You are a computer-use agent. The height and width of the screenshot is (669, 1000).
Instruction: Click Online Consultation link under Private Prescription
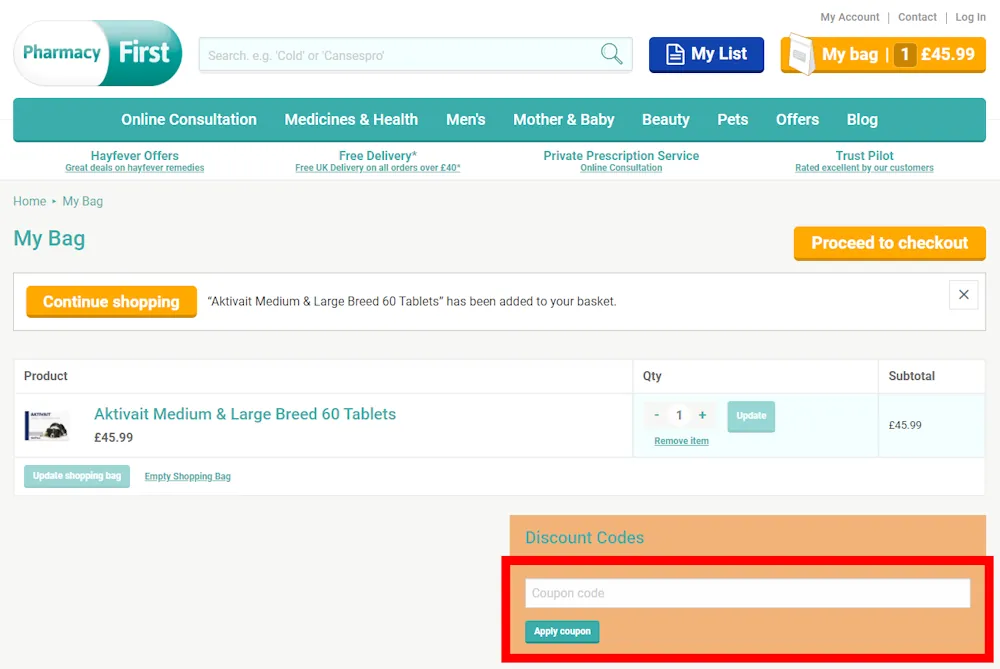621,168
